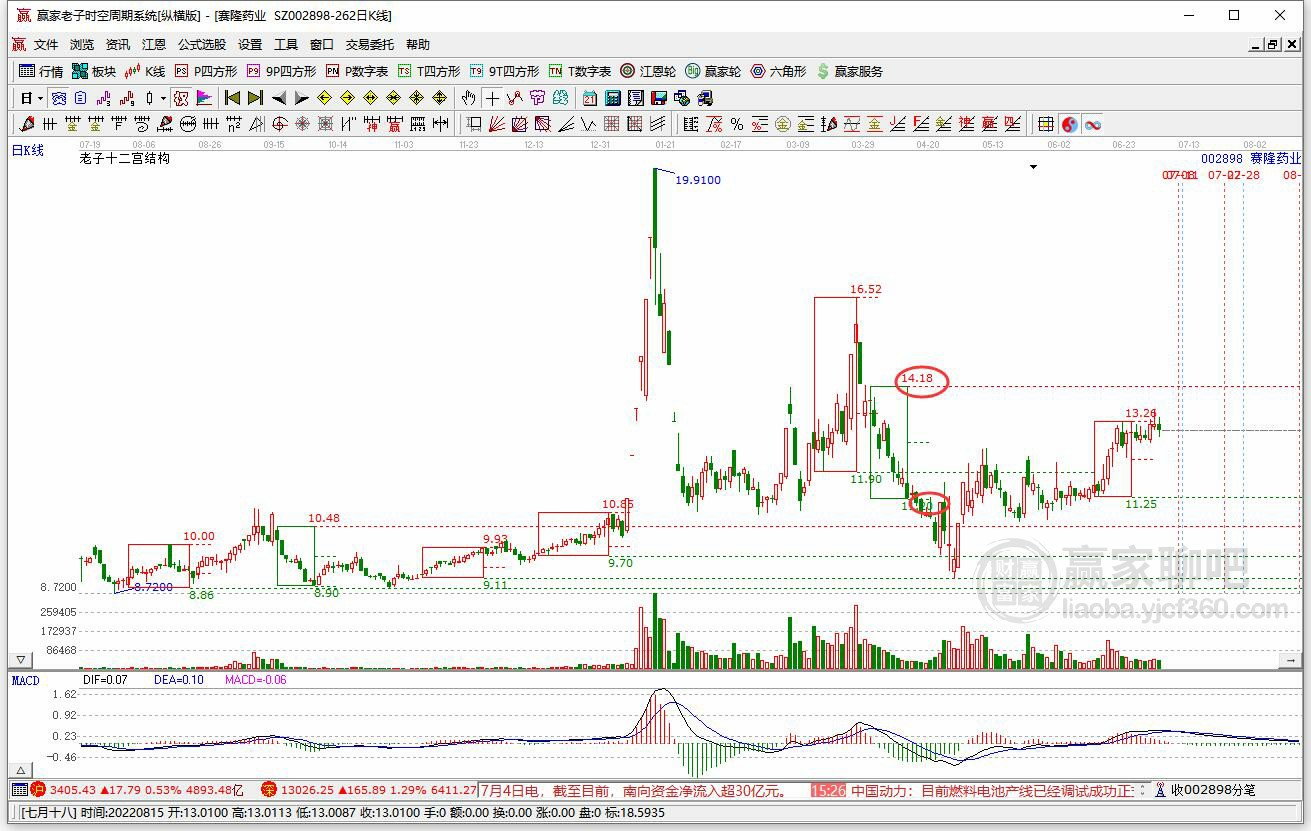Open the T数字表 tool
The width and height of the screenshot is (1311, 831).
tap(580, 71)
